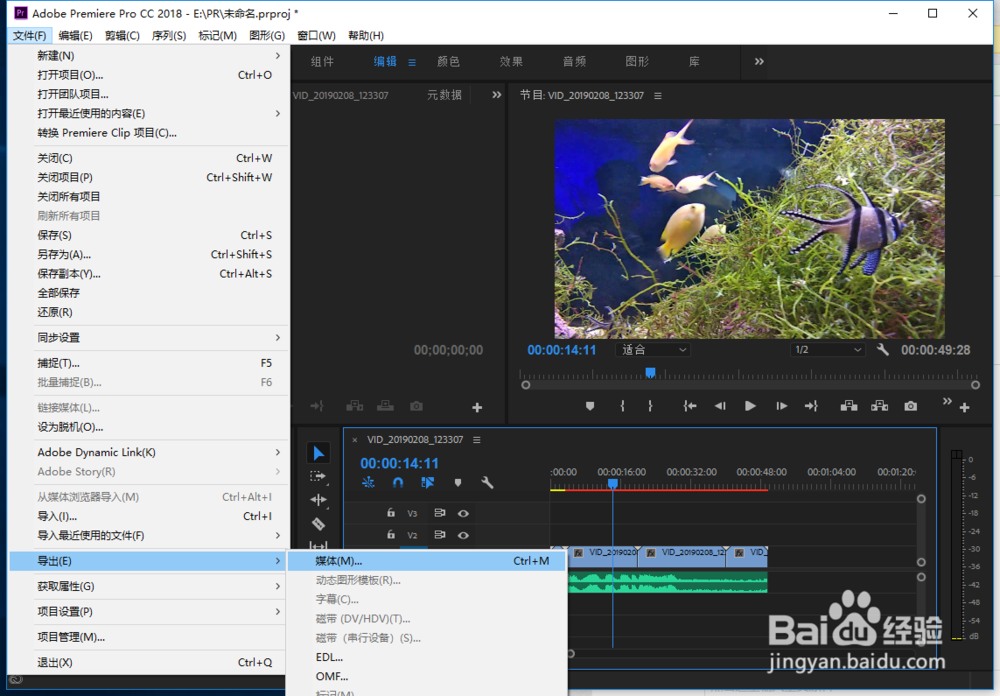Image resolution: width=1000 pixels, height=696 pixels.
Task: Hide track V2 output with eye icon
Action: [x=463, y=535]
